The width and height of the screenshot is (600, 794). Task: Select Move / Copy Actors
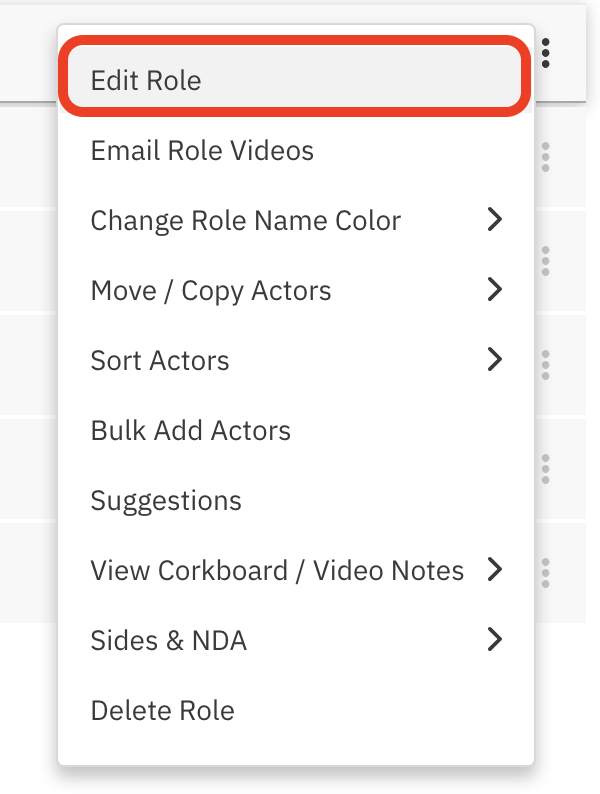pyautogui.click(x=210, y=291)
